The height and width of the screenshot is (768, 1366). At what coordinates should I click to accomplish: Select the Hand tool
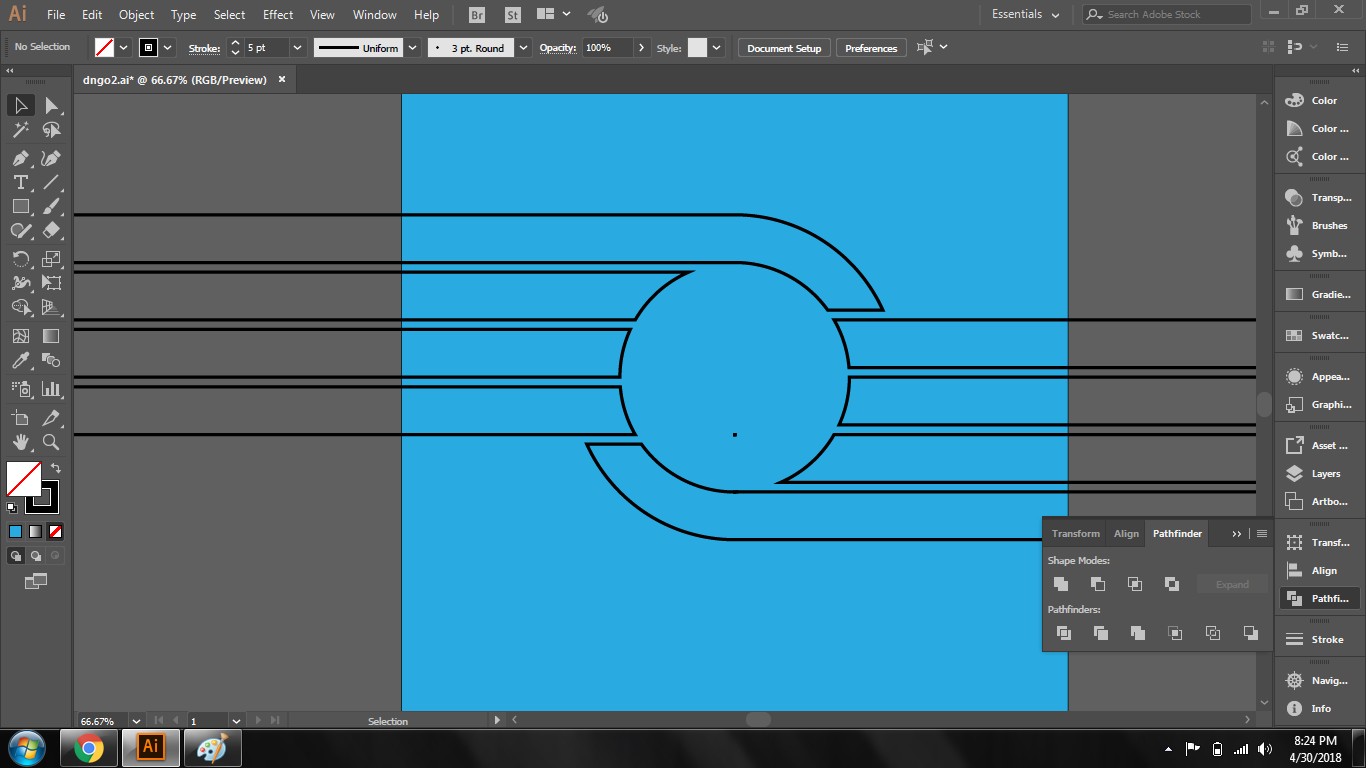[x=20, y=441]
